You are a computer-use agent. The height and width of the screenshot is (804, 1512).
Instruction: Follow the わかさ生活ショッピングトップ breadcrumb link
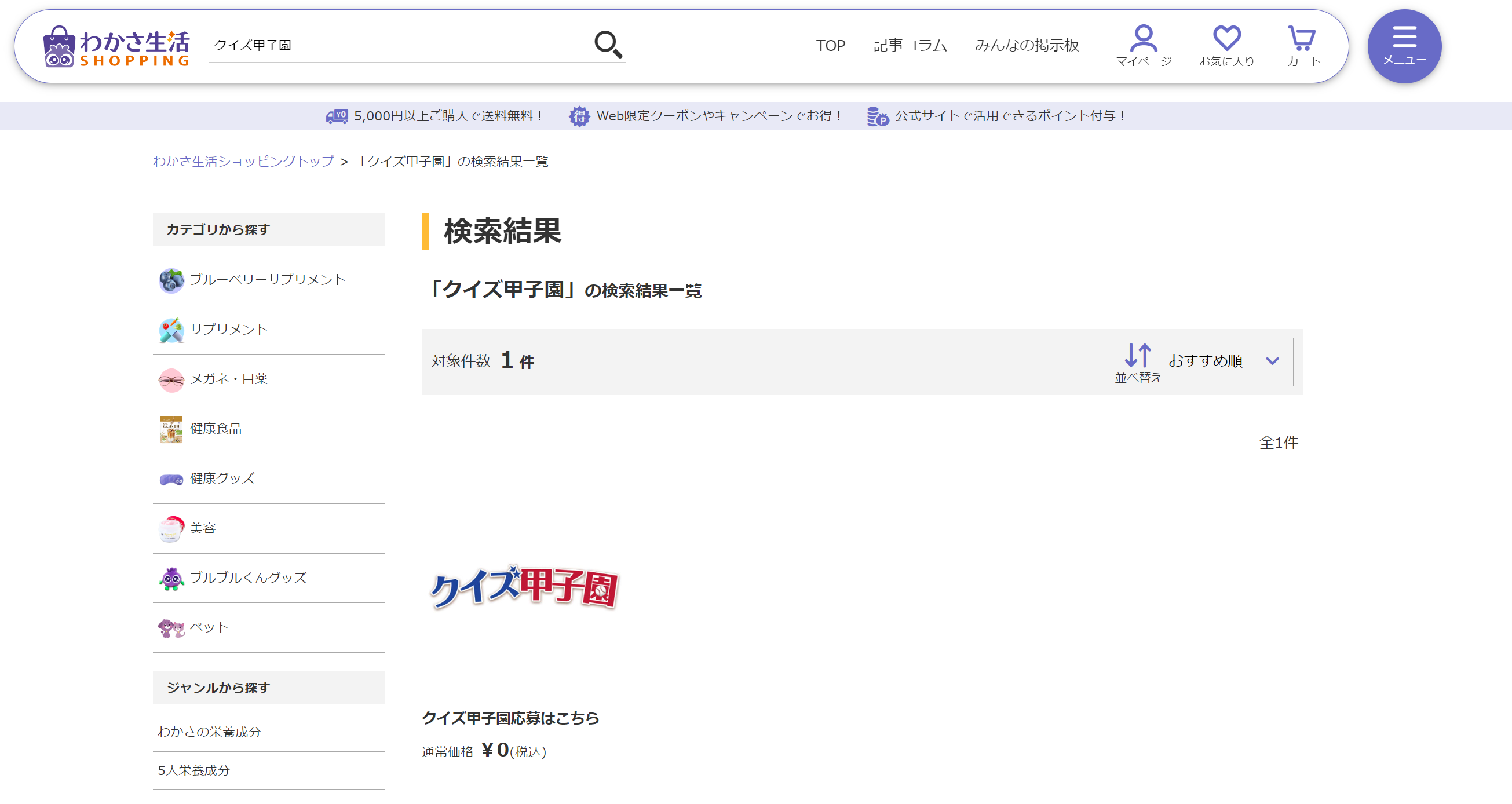(x=243, y=162)
